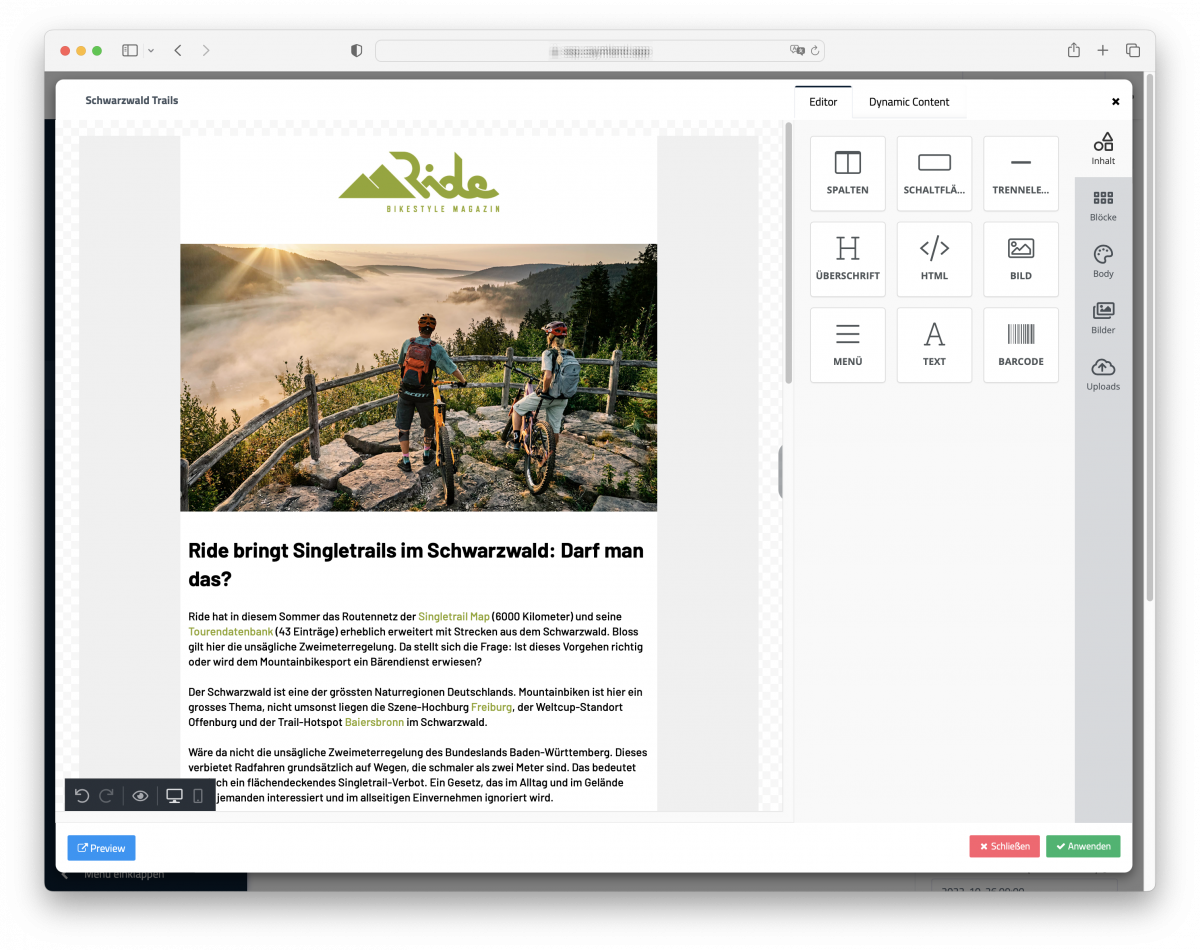Switch to the Dynamic Content tab

[x=909, y=102]
